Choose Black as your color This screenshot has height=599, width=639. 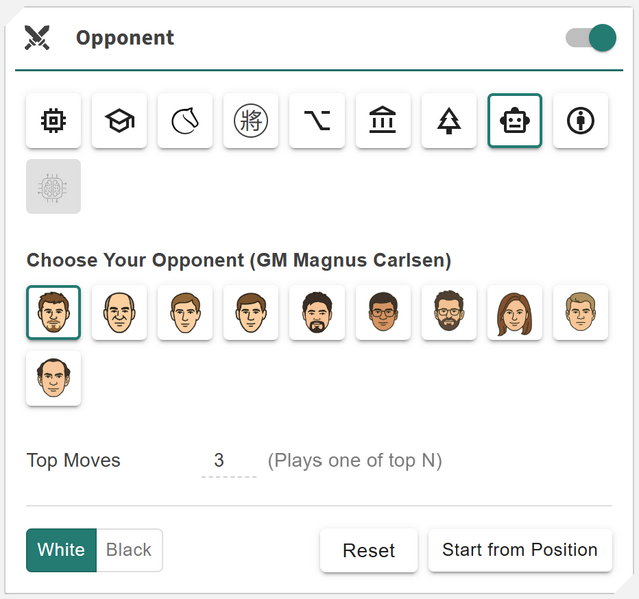129,550
